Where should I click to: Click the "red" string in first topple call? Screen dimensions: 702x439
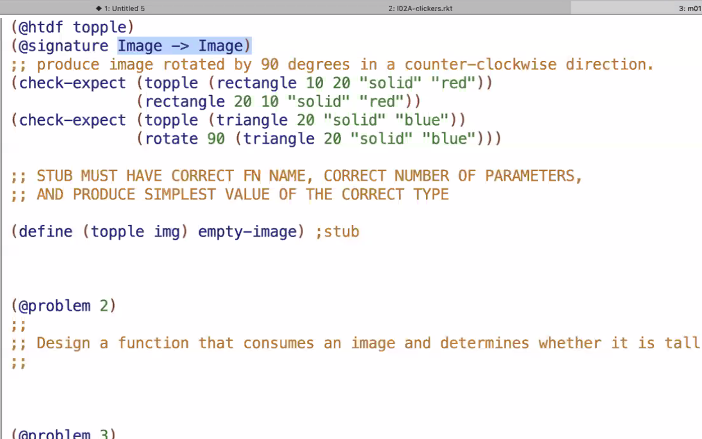(455, 83)
